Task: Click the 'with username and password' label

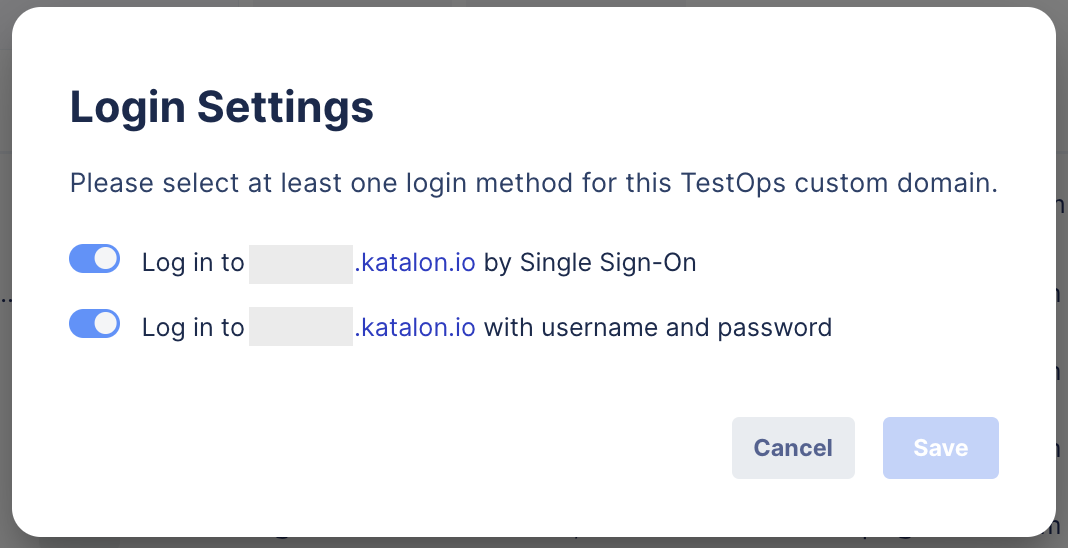Action: [658, 327]
